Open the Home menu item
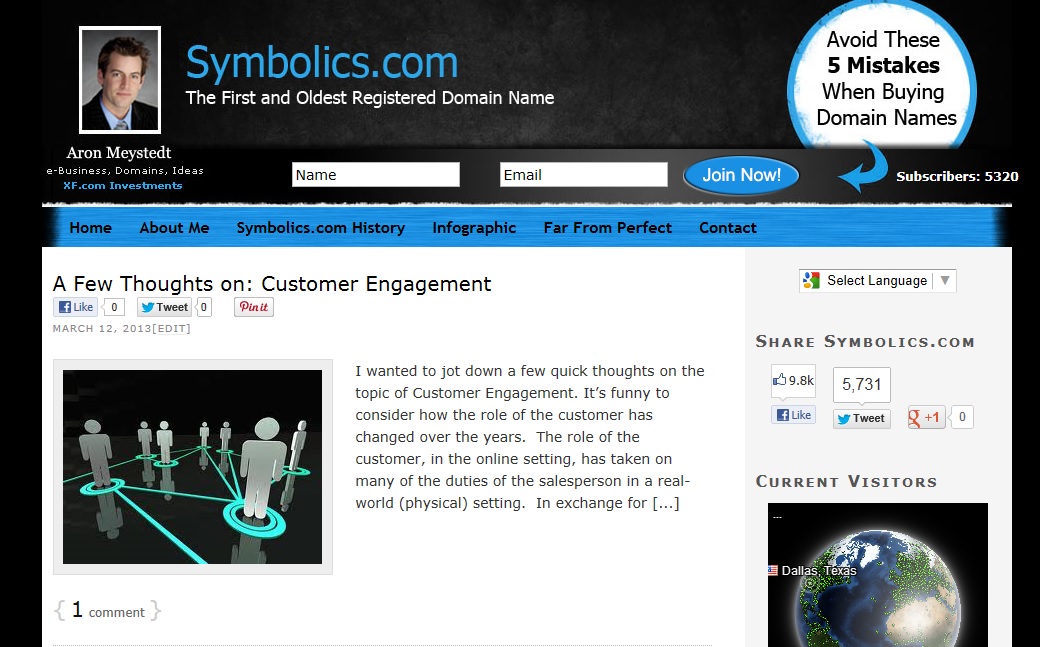Screen dimensions: 1040x647 coord(90,228)
